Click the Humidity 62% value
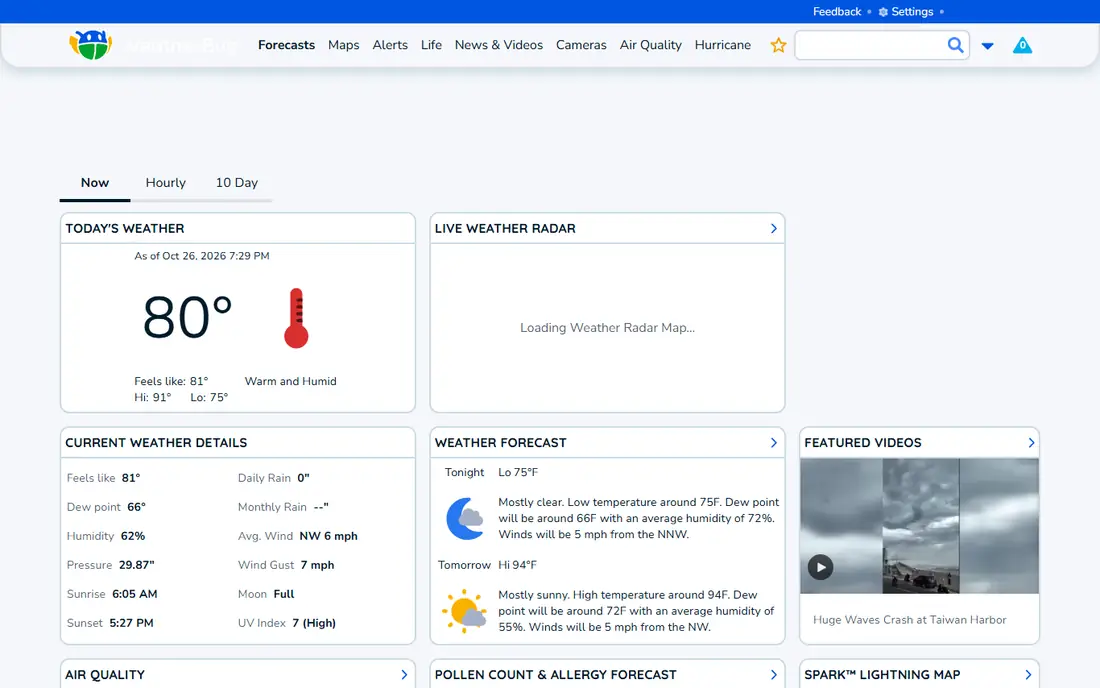 tap(133, 536)
